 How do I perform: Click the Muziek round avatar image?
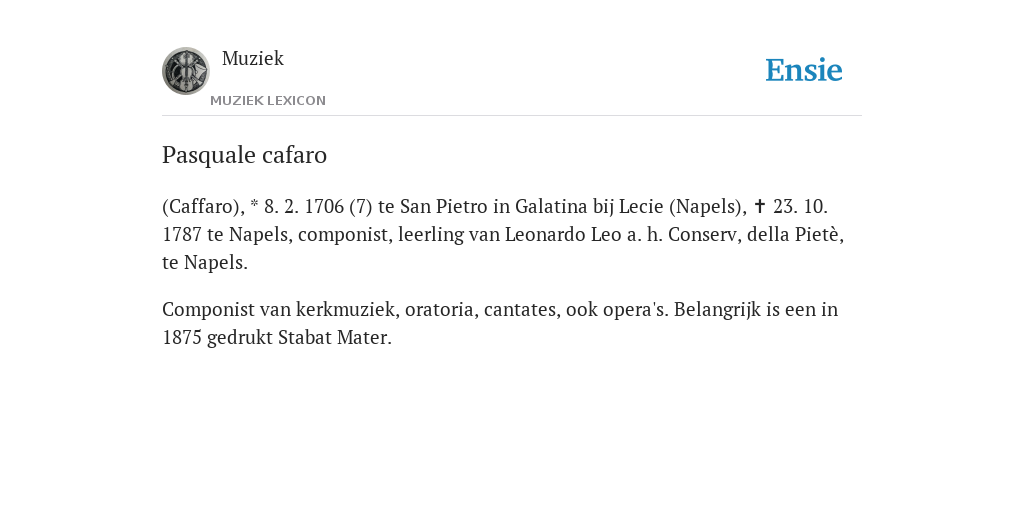pyautogui.click(x=185, y=71)
